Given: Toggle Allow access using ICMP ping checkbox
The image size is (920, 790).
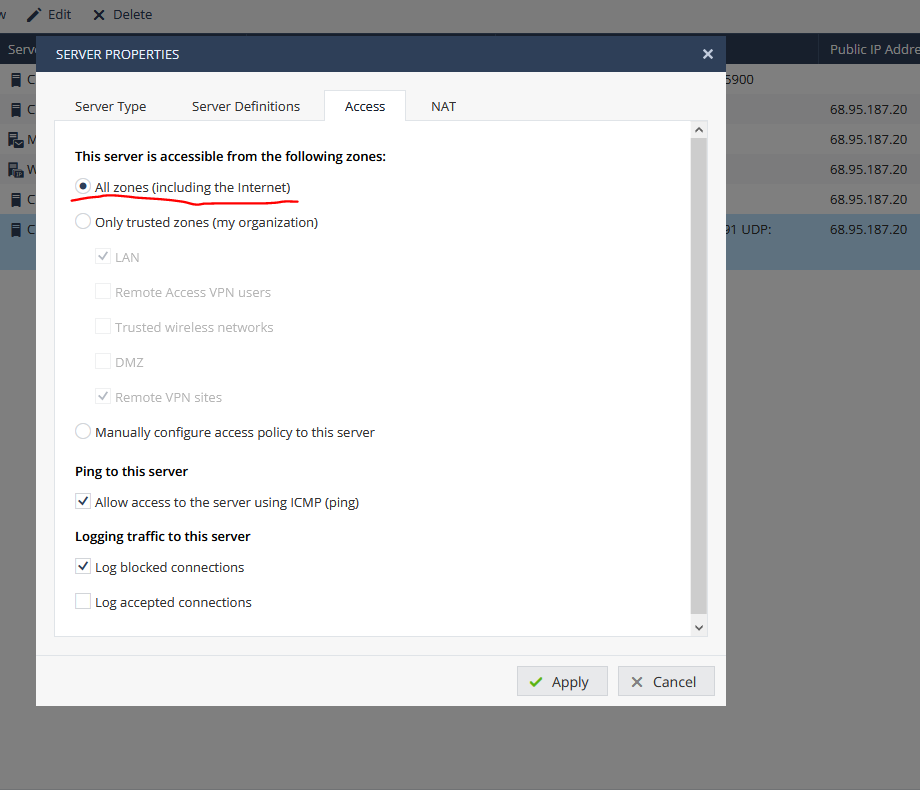Looking at the screenshot, I should tap(83, 502).
